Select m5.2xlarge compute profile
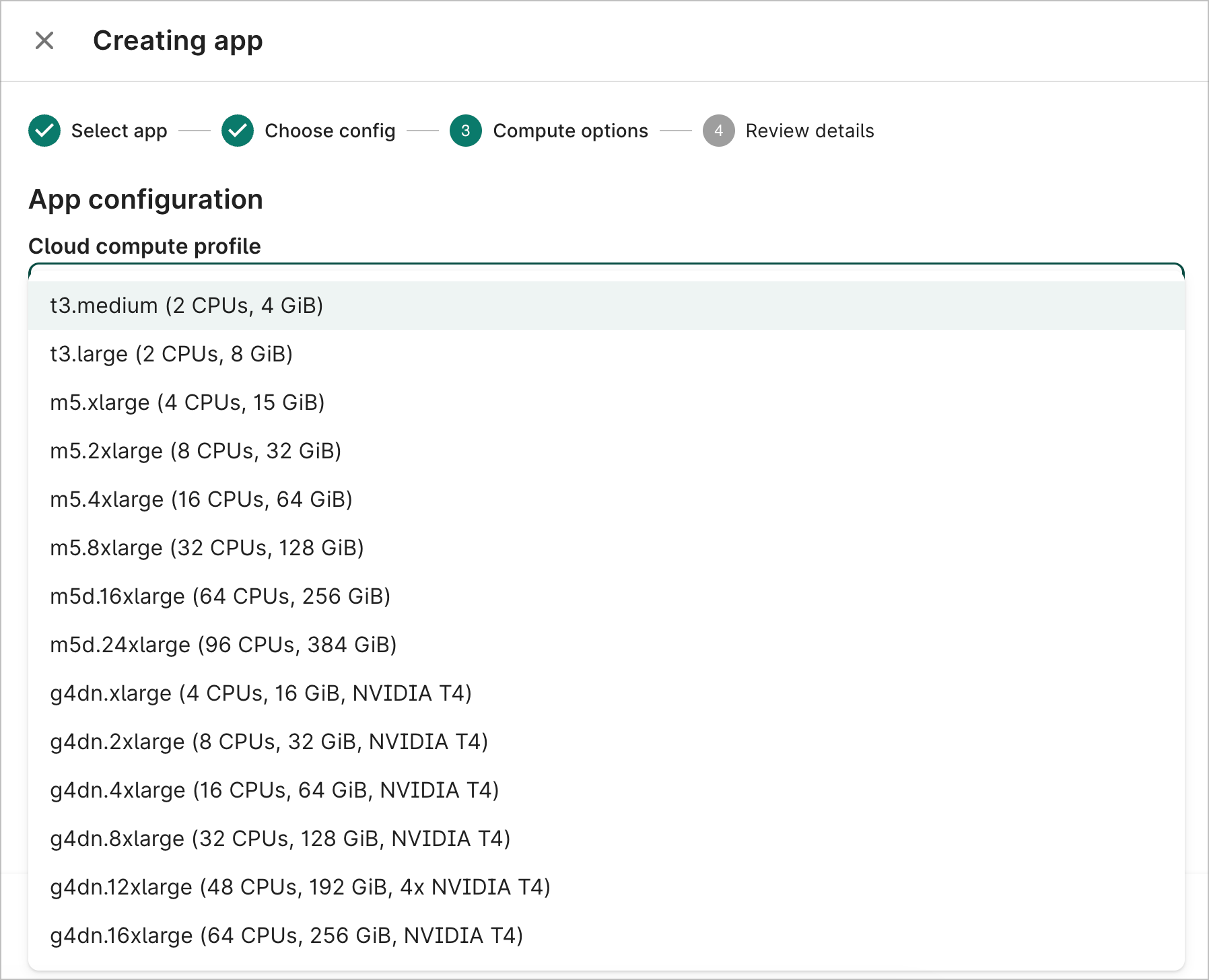Image resolution: width=1209 pixels, height=980 pixels. tap(195, 451)
